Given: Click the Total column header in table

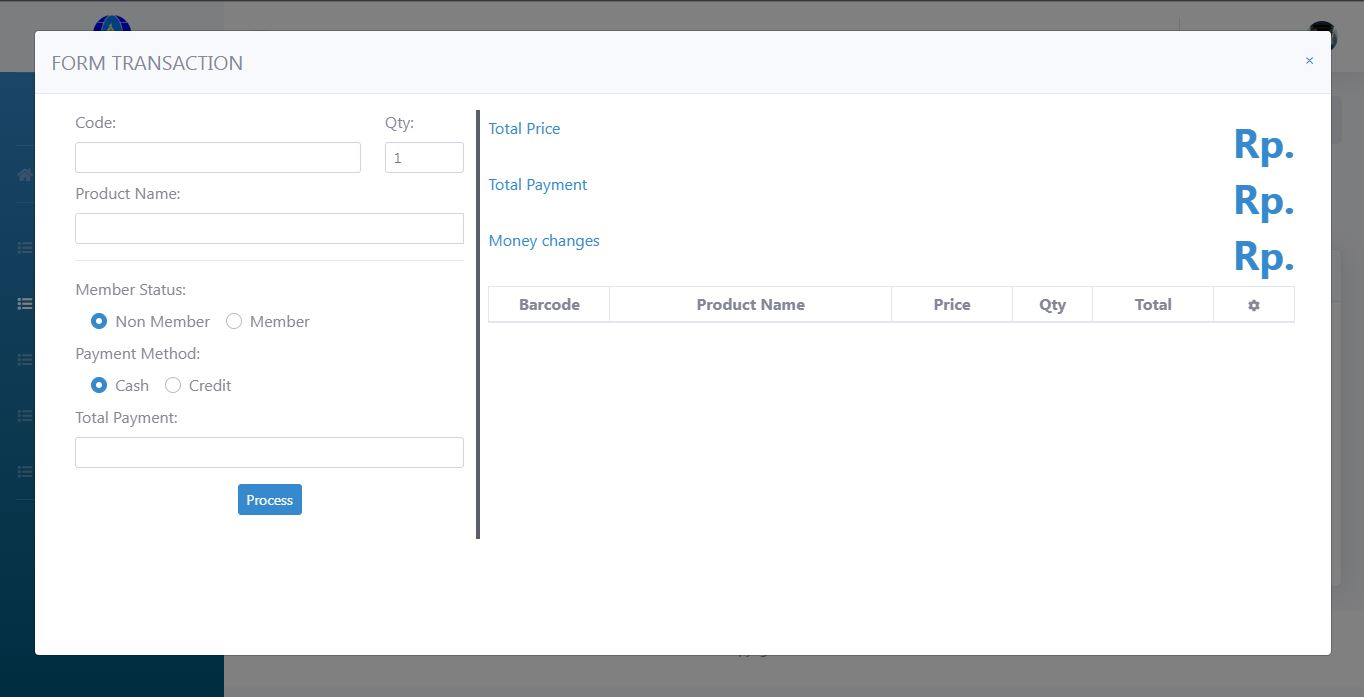Looking at the screenshot, I should click(x=1152, y=305).
